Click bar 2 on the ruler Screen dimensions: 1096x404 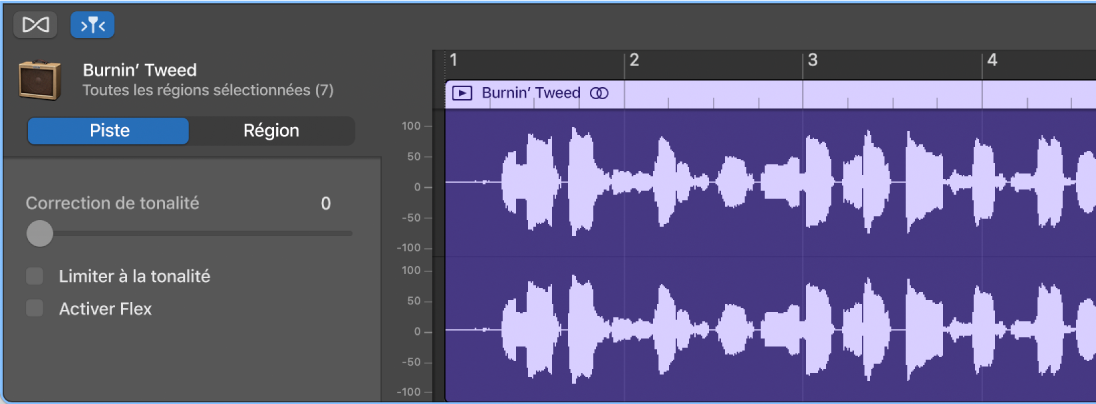pos(633,61)
